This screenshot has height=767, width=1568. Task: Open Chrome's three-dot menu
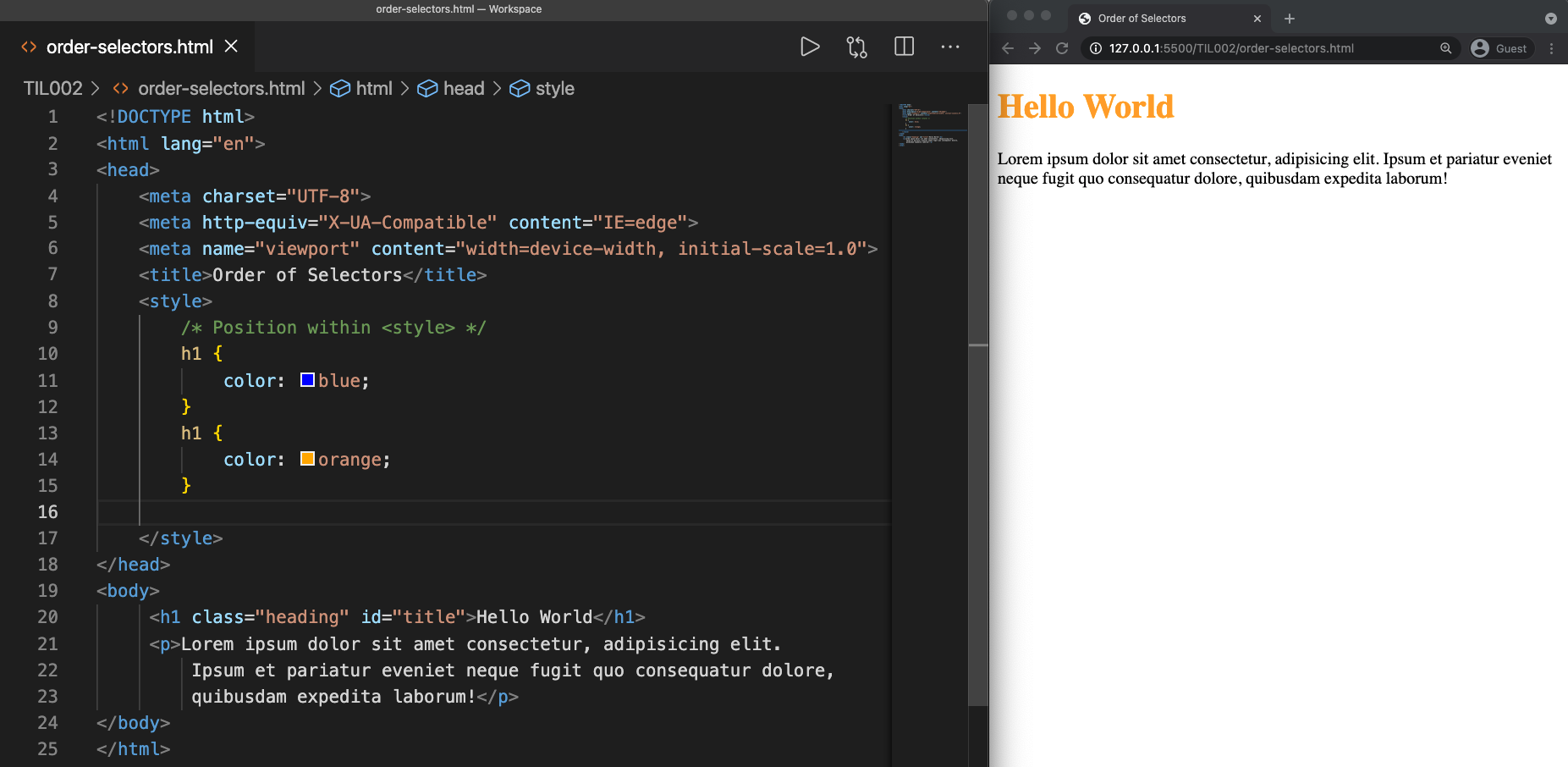tap(1551, 48)
